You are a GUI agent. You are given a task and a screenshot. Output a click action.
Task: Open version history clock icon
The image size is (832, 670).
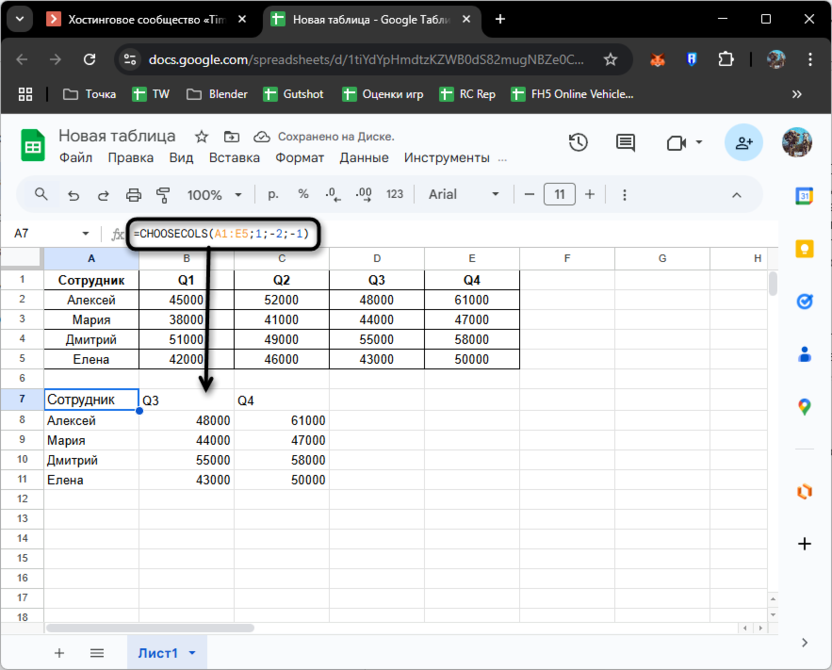click(x=578, y=143)
